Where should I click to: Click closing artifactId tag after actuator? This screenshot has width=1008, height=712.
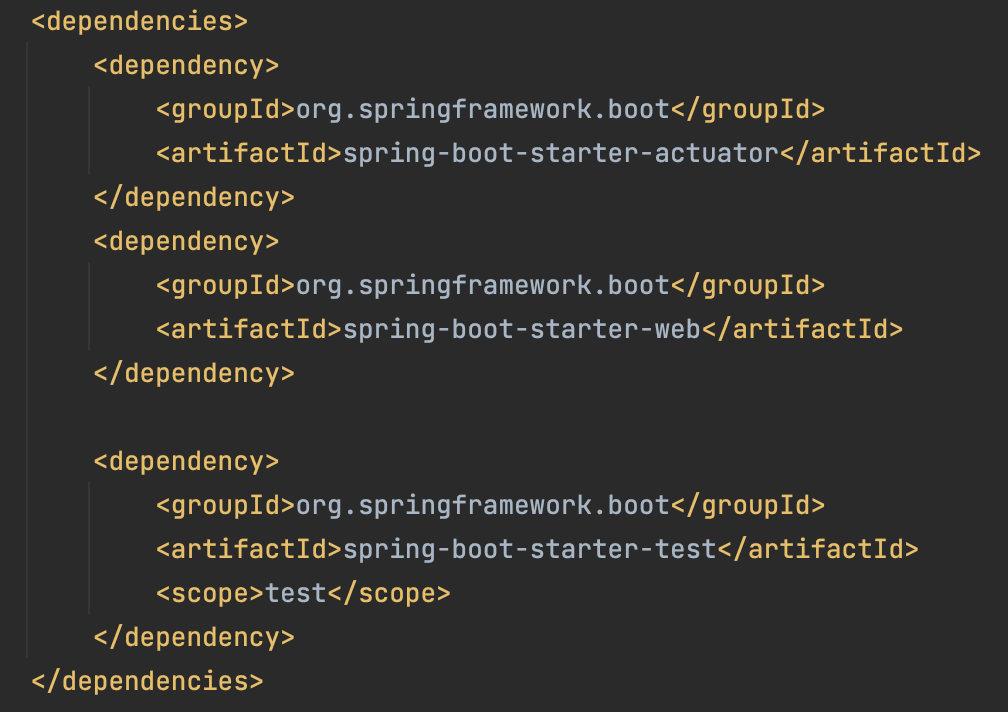tap(881, 154)
